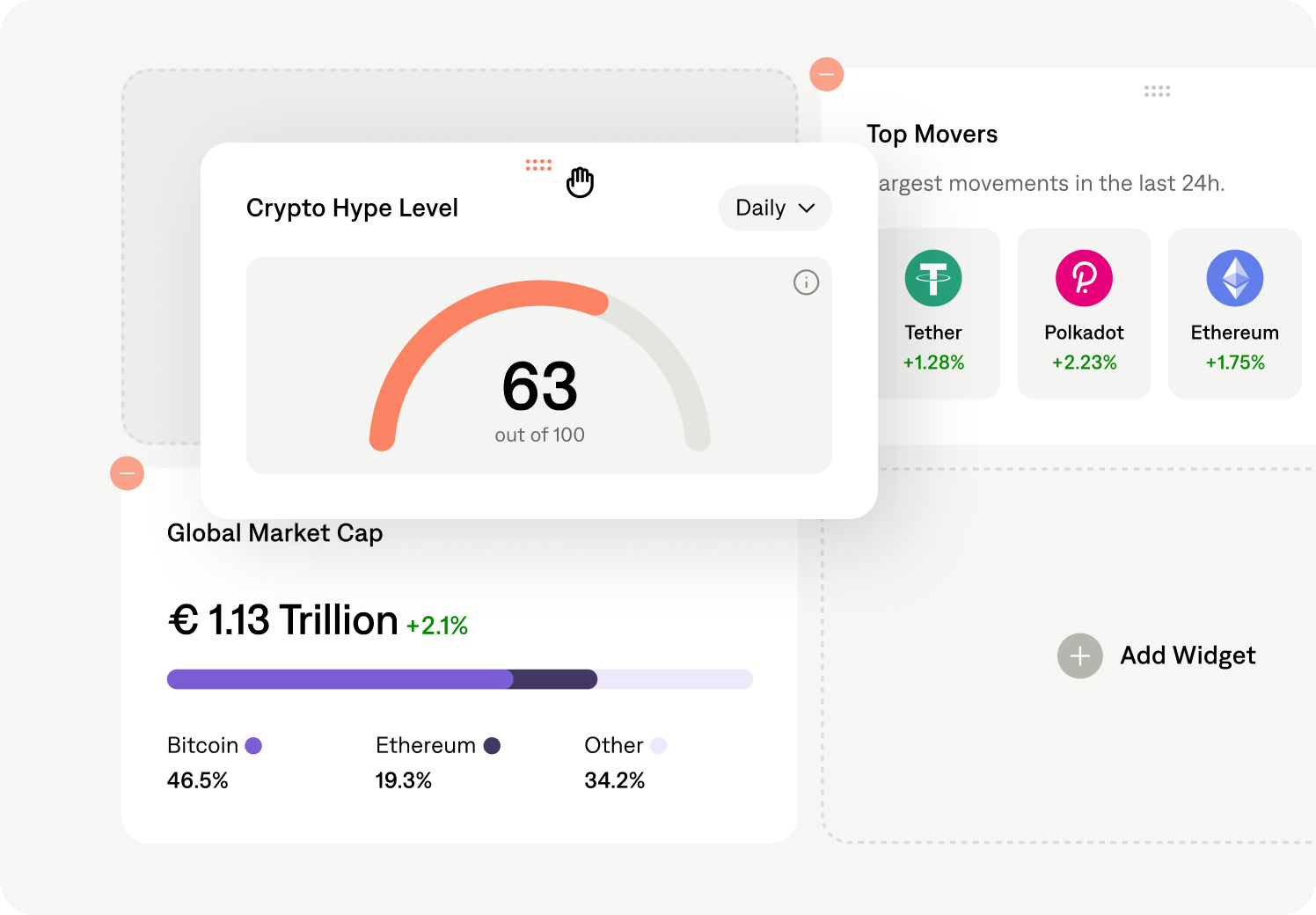Click the drag handle above Crypto Hype Level
The image size is (1316, 915).
[x=538, y=165]
